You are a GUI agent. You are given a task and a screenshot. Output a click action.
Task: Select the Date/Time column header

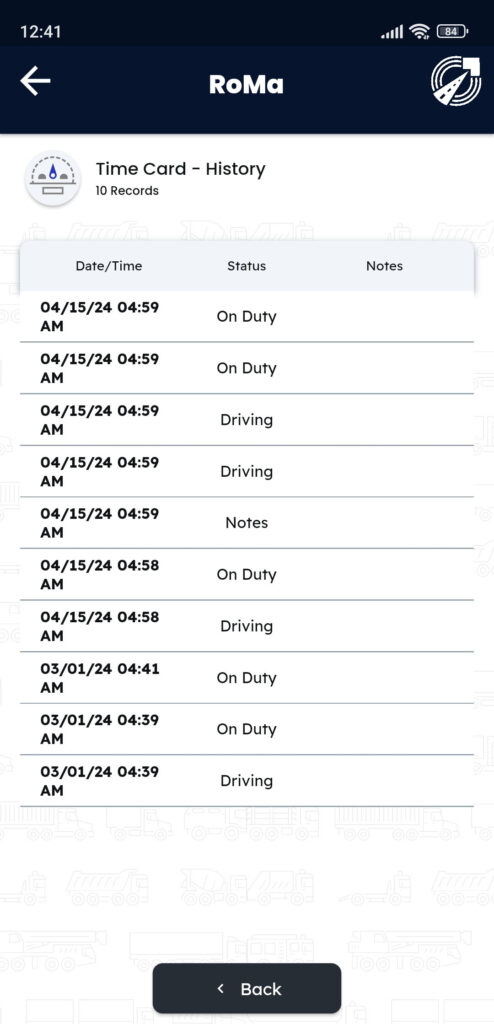108,266
